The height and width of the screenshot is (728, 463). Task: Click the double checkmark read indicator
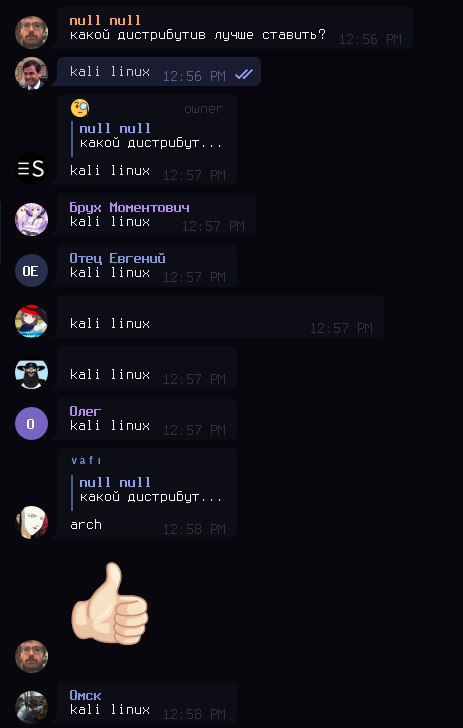coord(244,74)
